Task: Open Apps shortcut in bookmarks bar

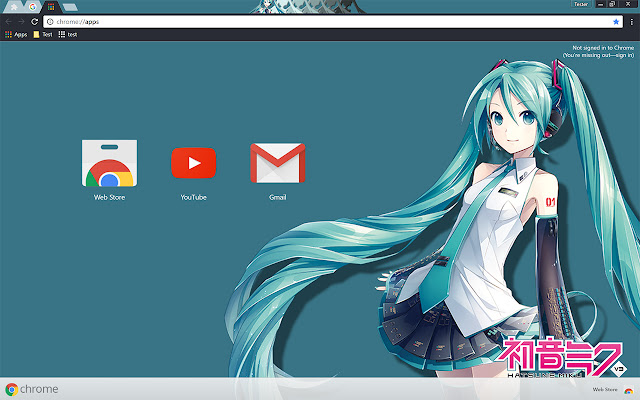Action: 16,35
